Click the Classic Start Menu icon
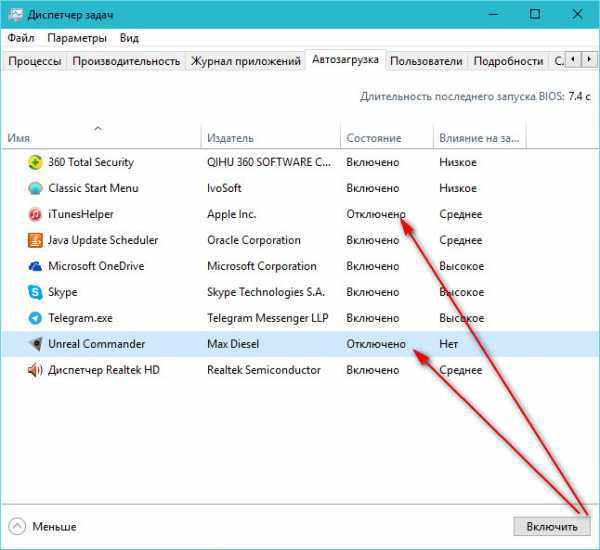 pyautogui.click(x=35, y=188)
